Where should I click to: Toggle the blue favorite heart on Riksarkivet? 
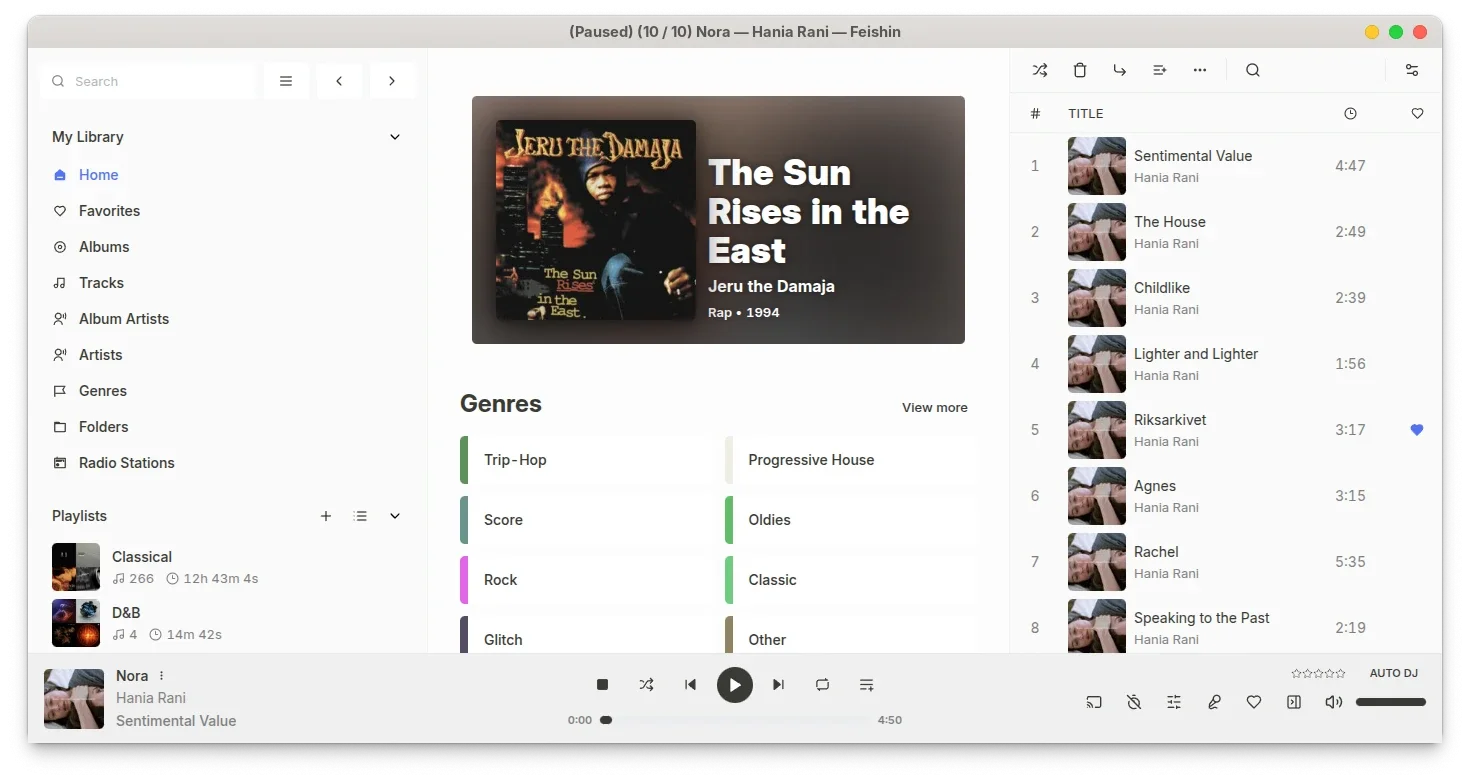(1416, 430)
